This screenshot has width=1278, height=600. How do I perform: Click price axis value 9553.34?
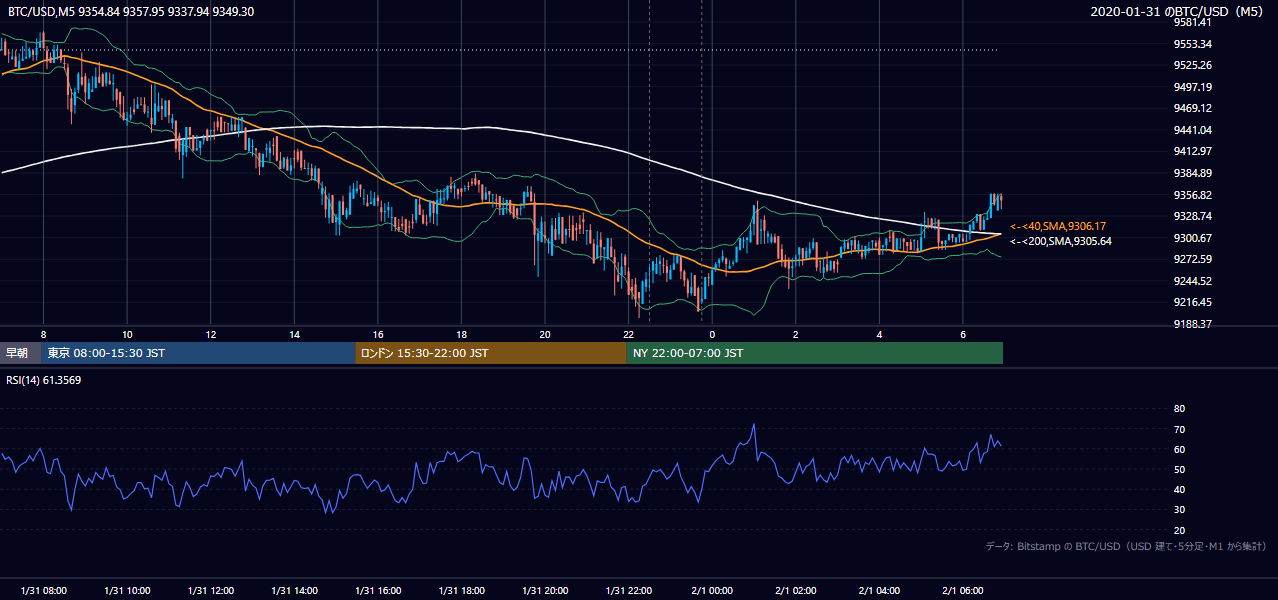1193,44
